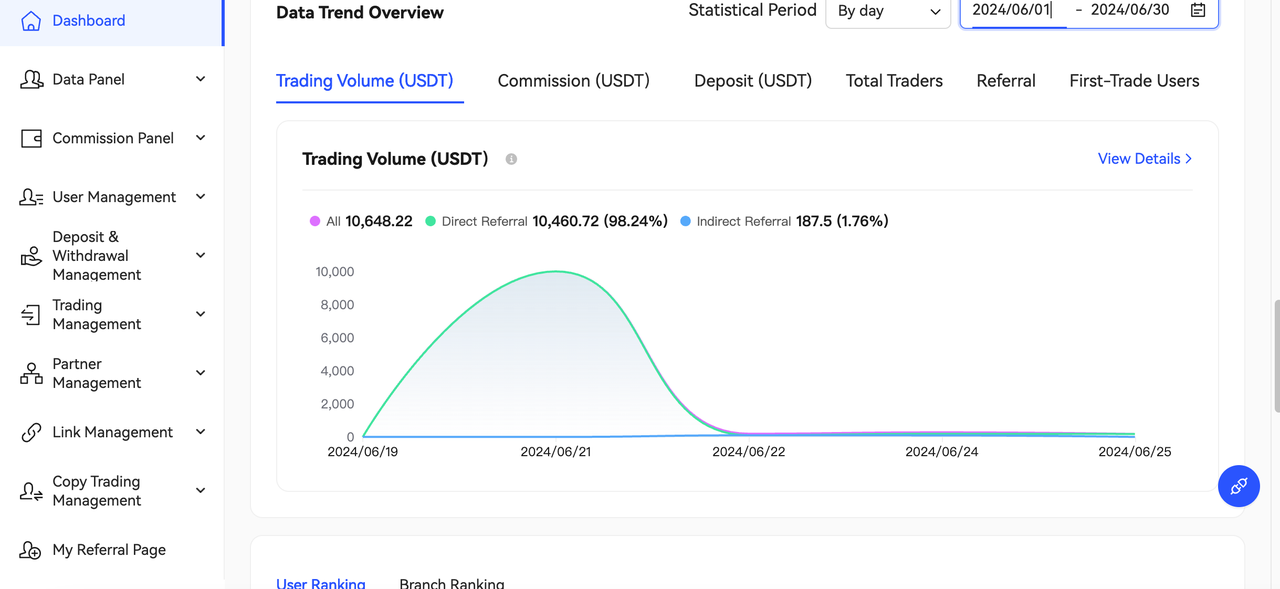Open the By day statistical period dropdown
The image size is (1280, 589).
pos(887,12)
